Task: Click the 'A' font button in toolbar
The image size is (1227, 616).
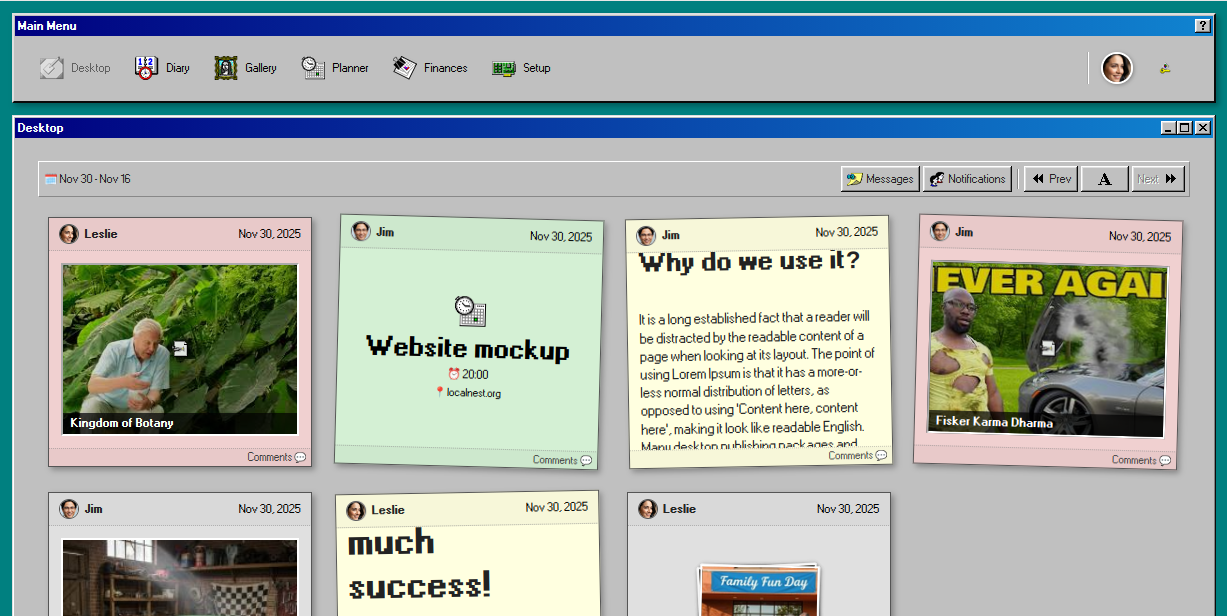Action: [1104, 179]
